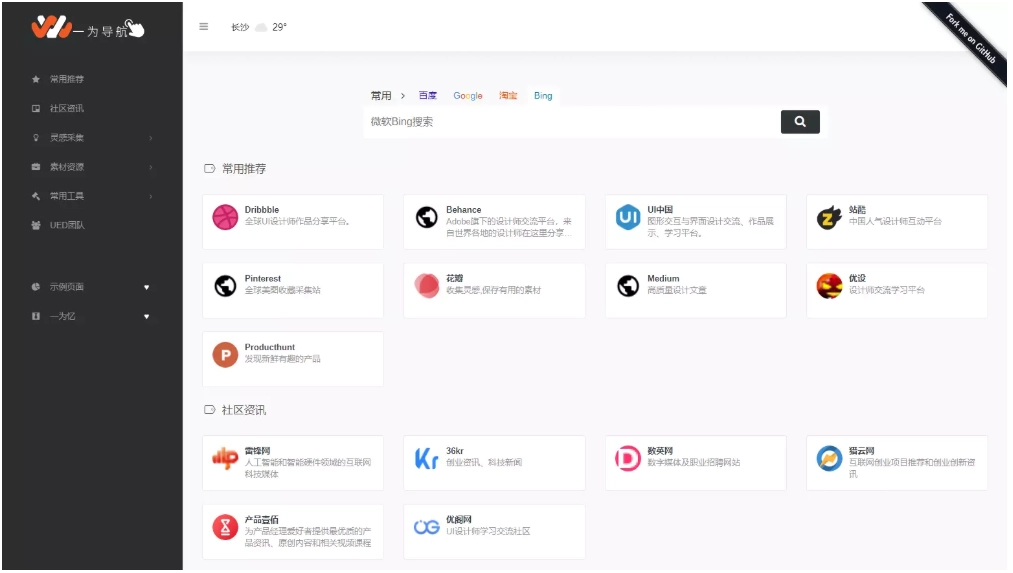Click the site logo in the sidebar
1013x573 pixels.
(x=88, y=28)
